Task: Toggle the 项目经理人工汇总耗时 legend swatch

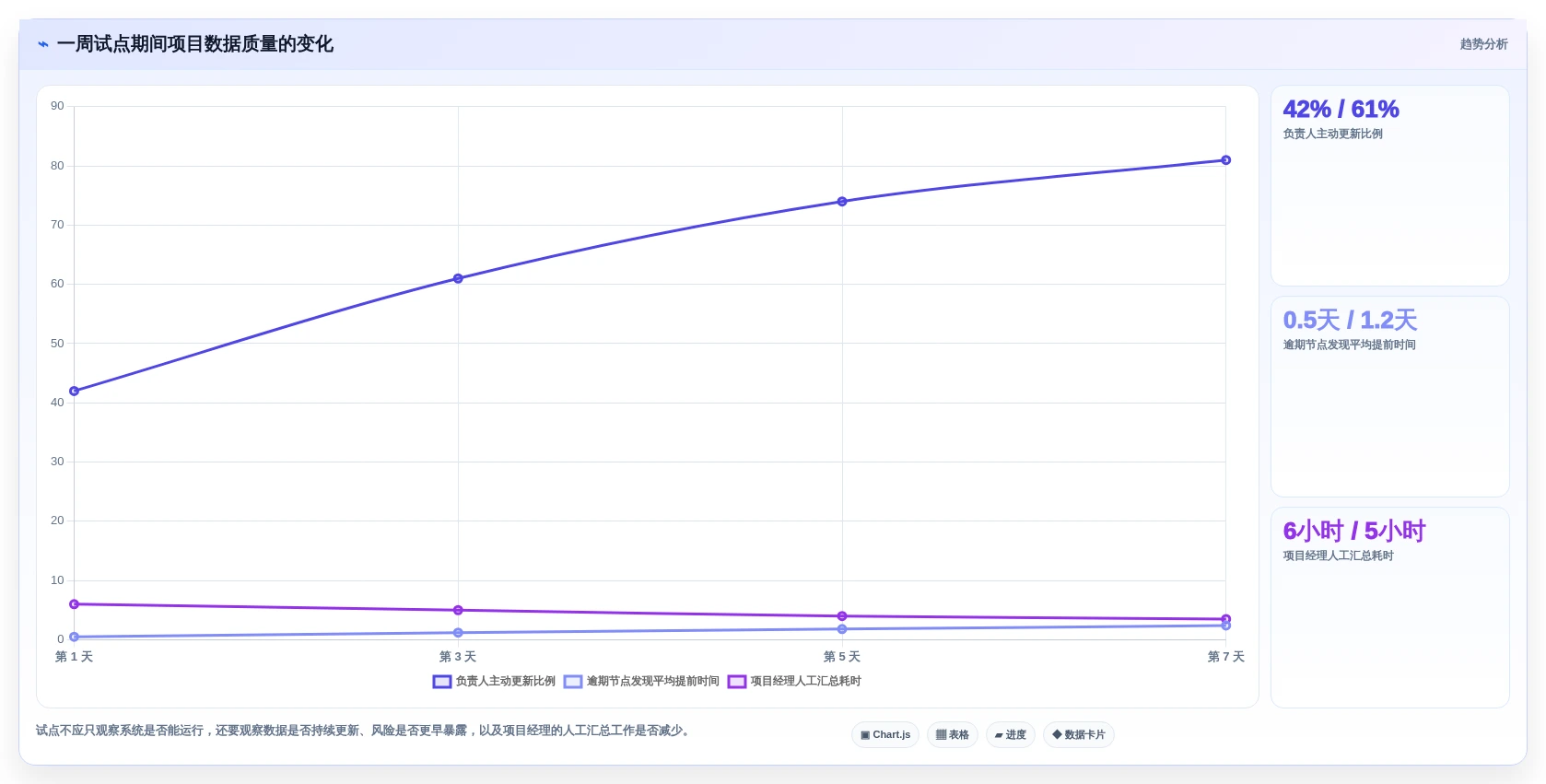Action: [737, 682]
